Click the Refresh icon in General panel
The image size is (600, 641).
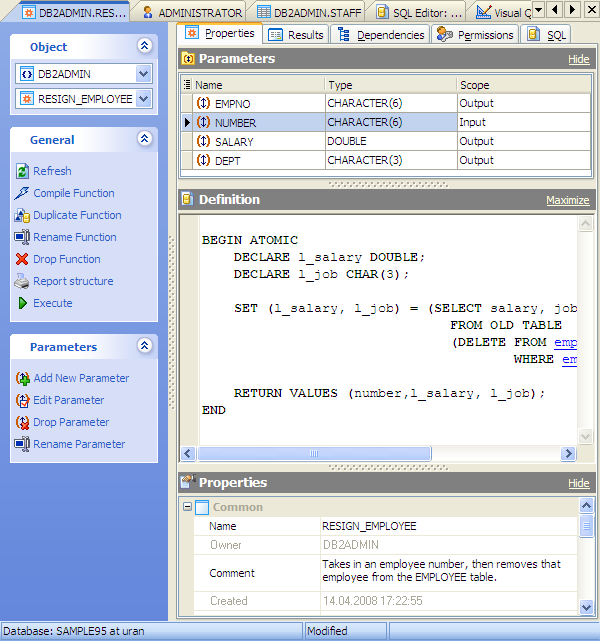pyautogui.click(x=22, y=171)
